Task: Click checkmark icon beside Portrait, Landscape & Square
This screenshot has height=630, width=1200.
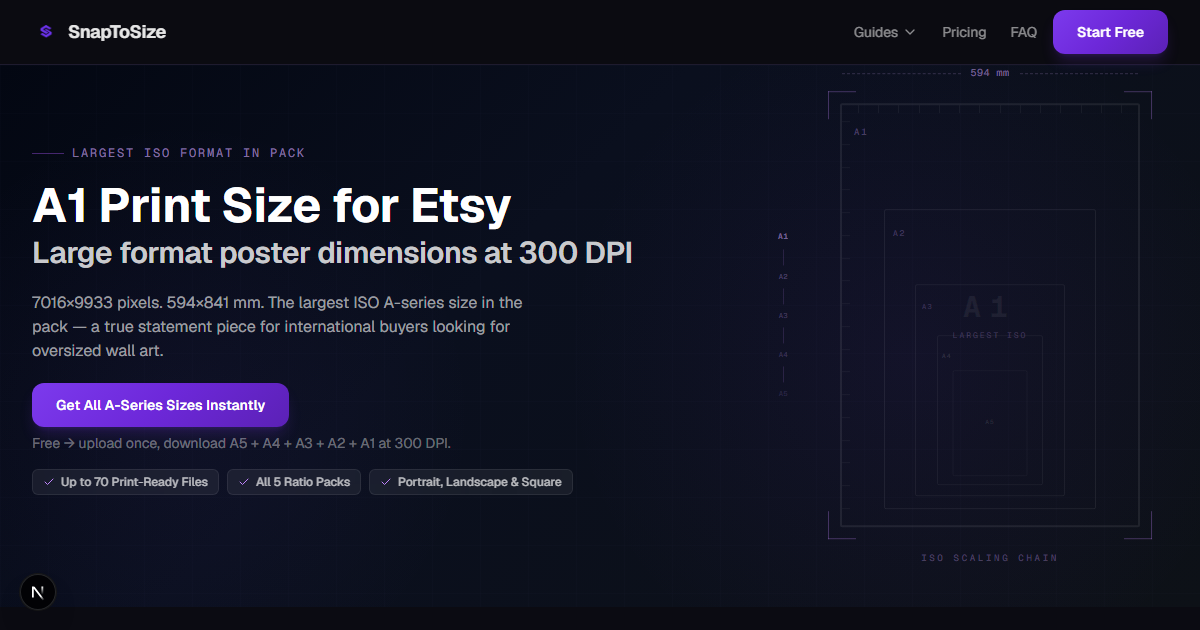Action: pos(386,482)
